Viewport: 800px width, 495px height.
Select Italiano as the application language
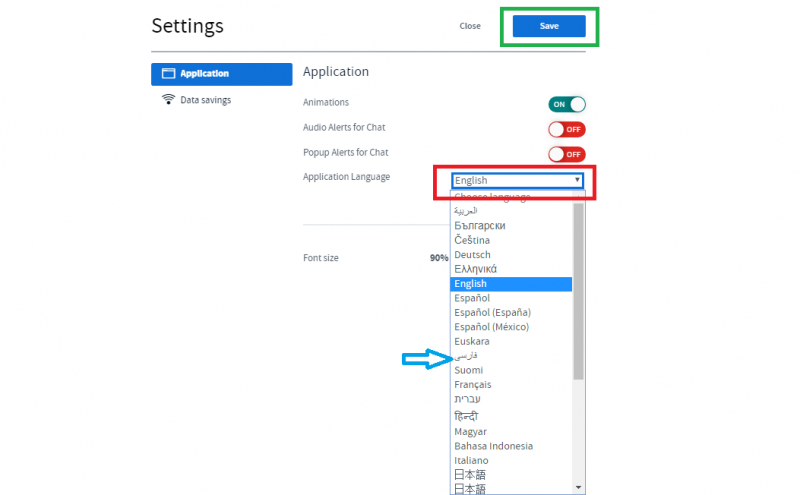pos(471,461)
